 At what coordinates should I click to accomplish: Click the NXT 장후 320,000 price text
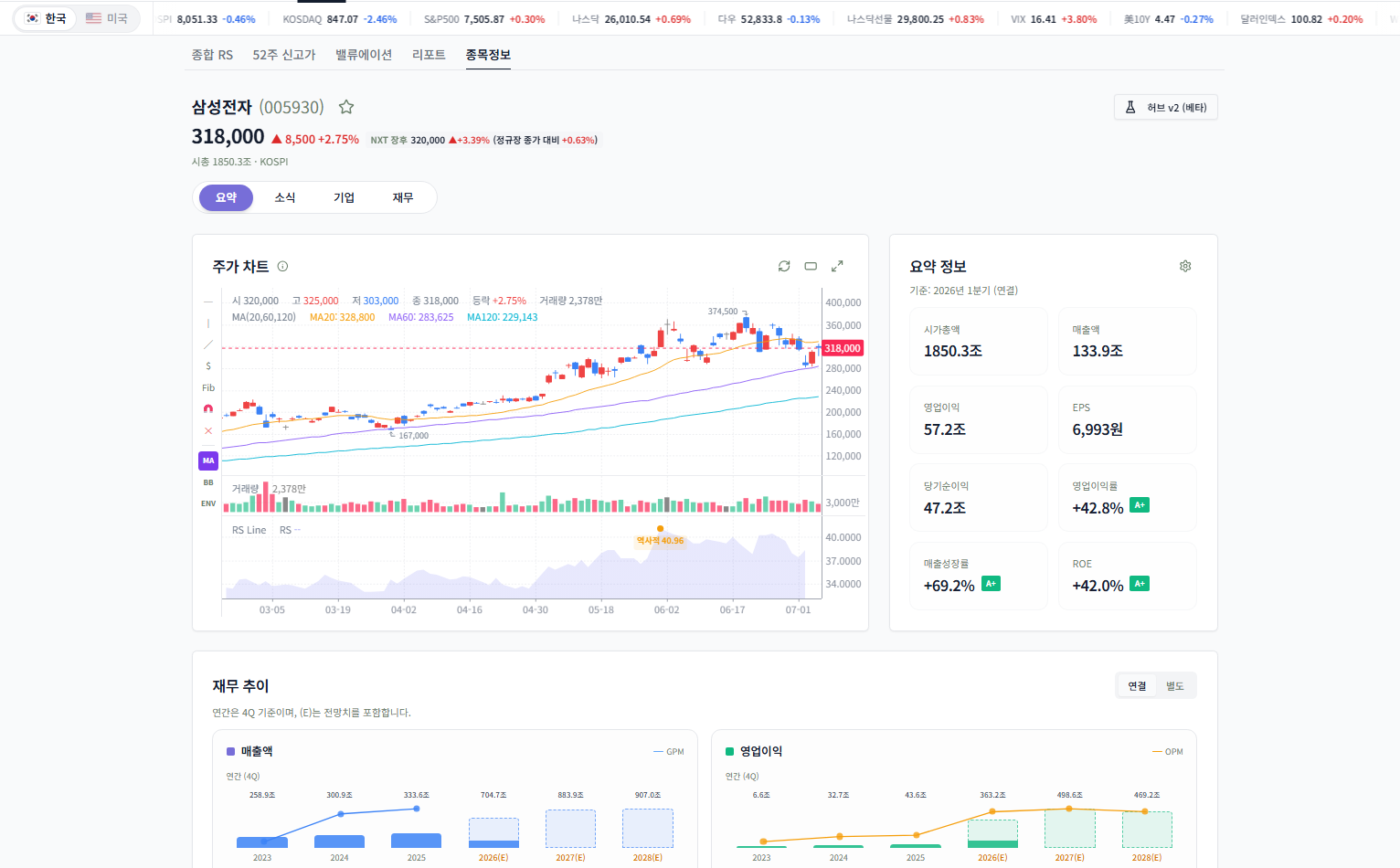tap(408, 140)
